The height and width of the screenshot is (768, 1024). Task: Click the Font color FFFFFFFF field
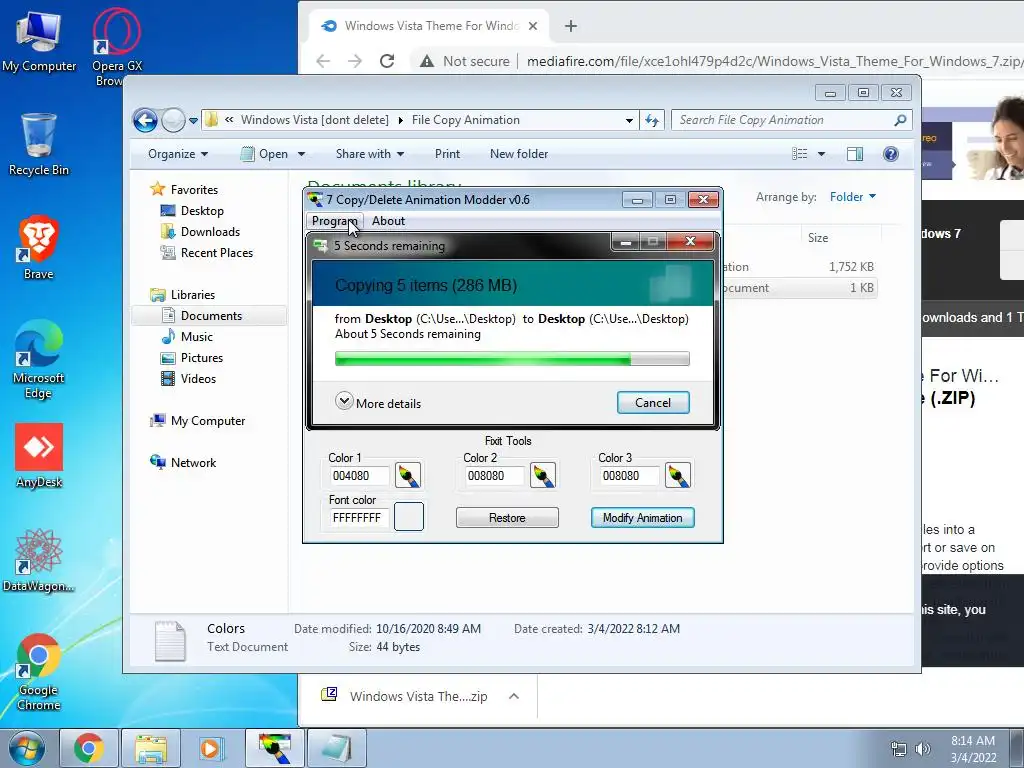coord(359,518)
